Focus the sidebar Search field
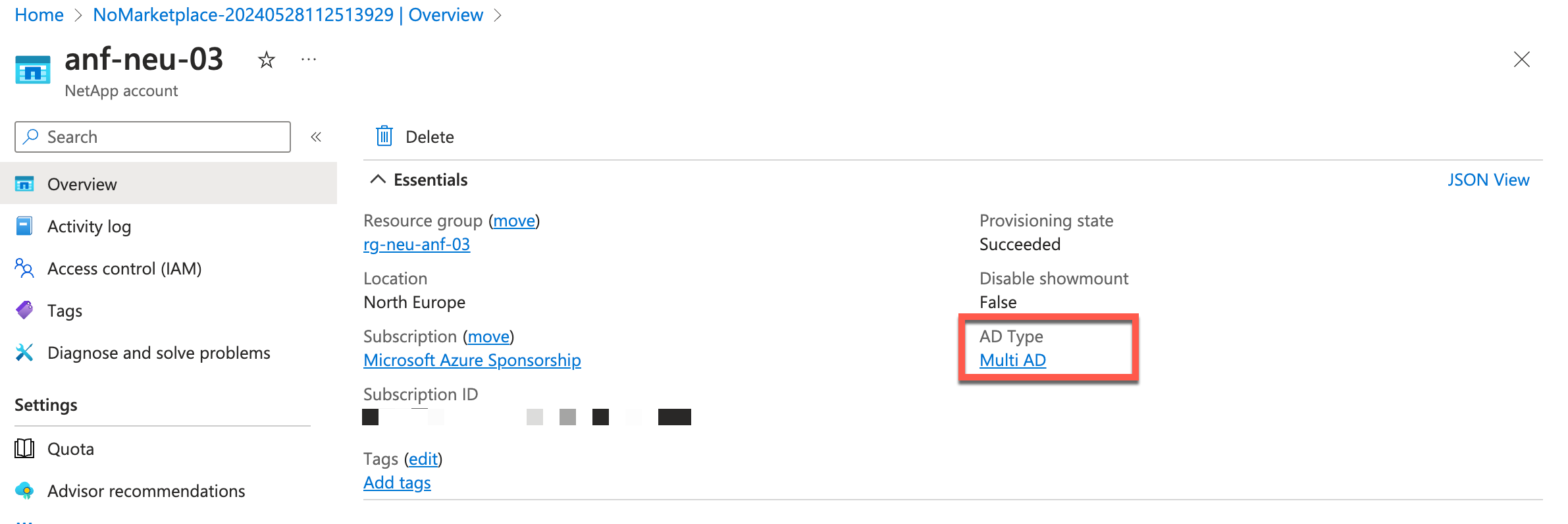Viewport: 1568px width, 524px height. pyautogui.click(x=153, y=137)
